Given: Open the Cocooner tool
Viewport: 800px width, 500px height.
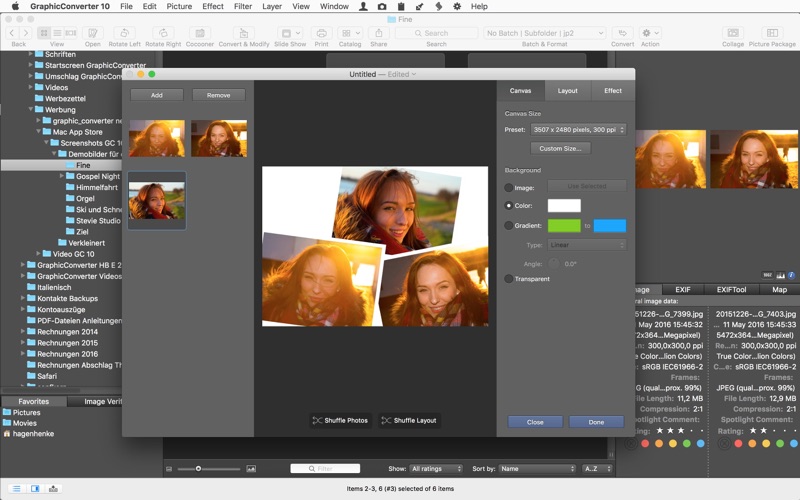Looking at the screenshot, I should point(200,34).
